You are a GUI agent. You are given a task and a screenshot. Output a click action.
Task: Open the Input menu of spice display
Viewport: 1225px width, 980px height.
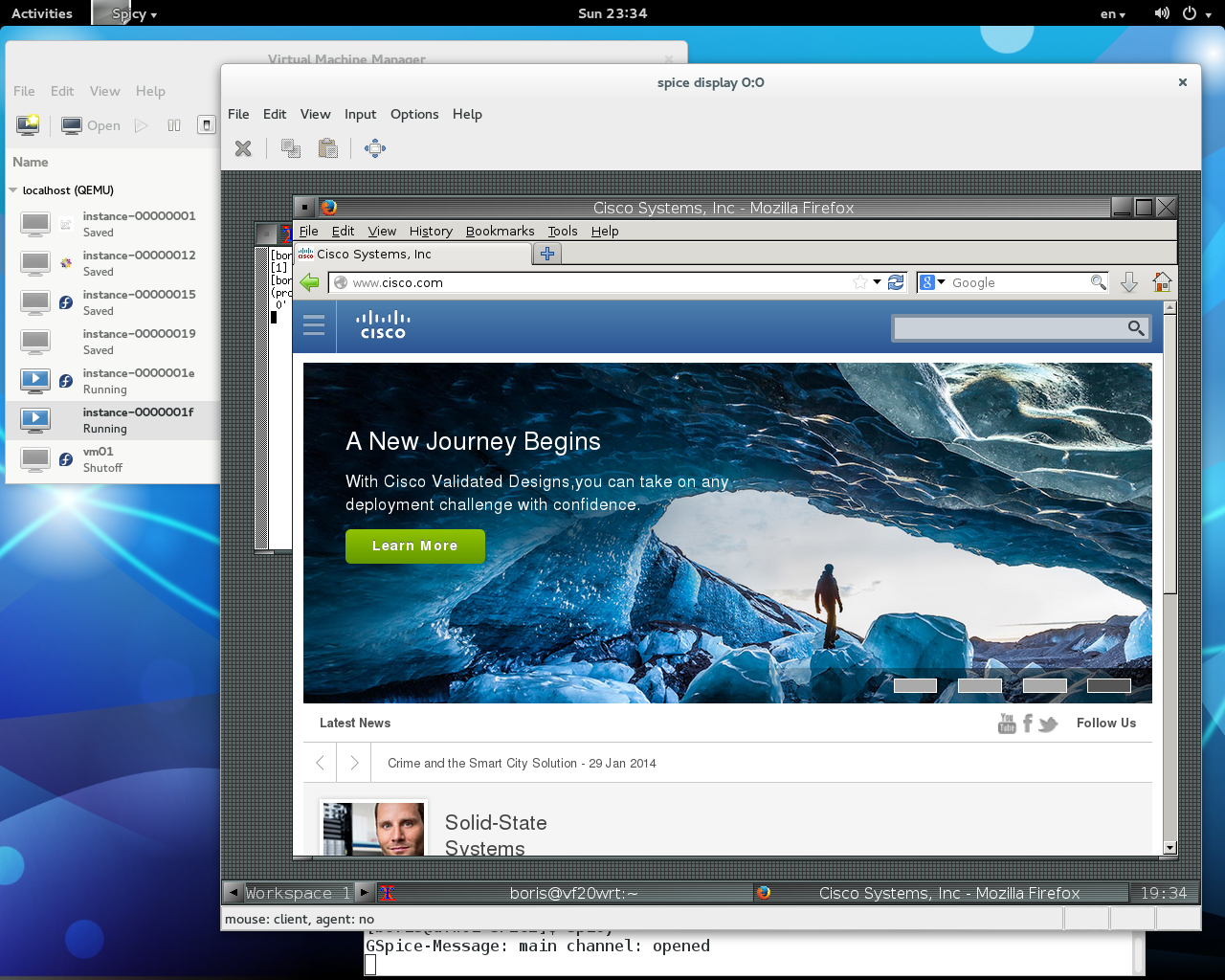click(x=360, y=114)
